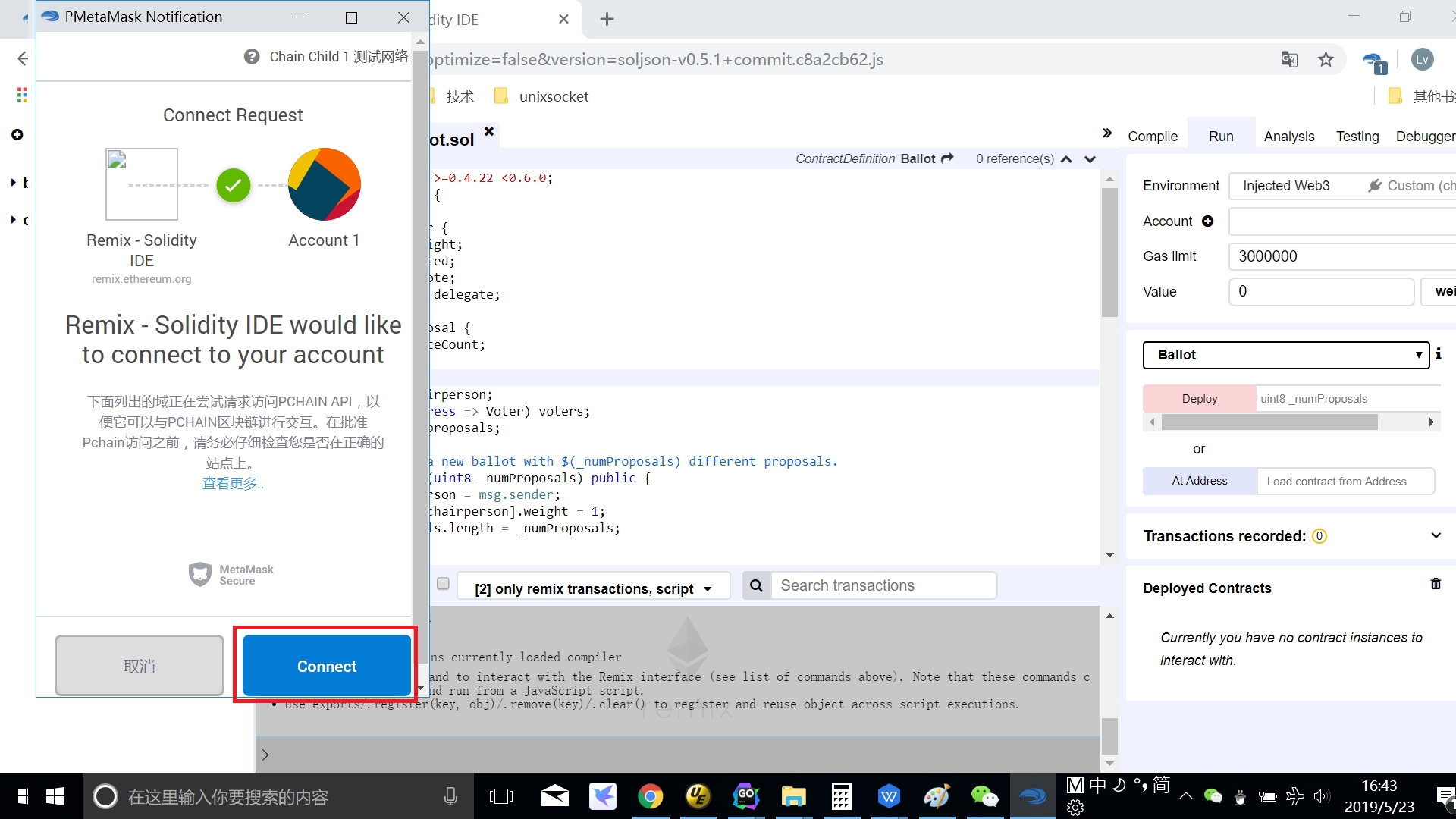Open the Ballot contract dropdown

[1286, 355]
